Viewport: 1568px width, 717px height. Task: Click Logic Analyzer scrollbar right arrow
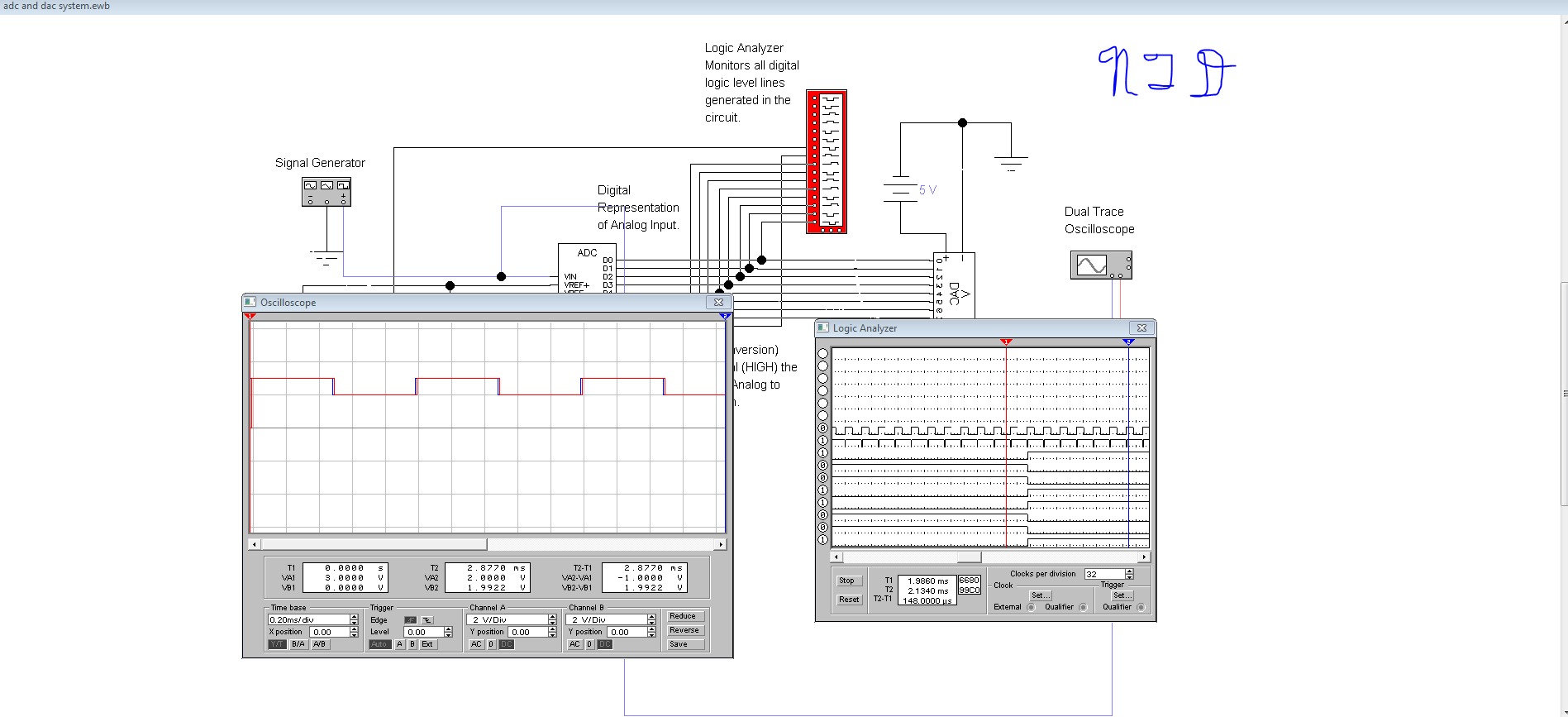[x=1144, y=557]
